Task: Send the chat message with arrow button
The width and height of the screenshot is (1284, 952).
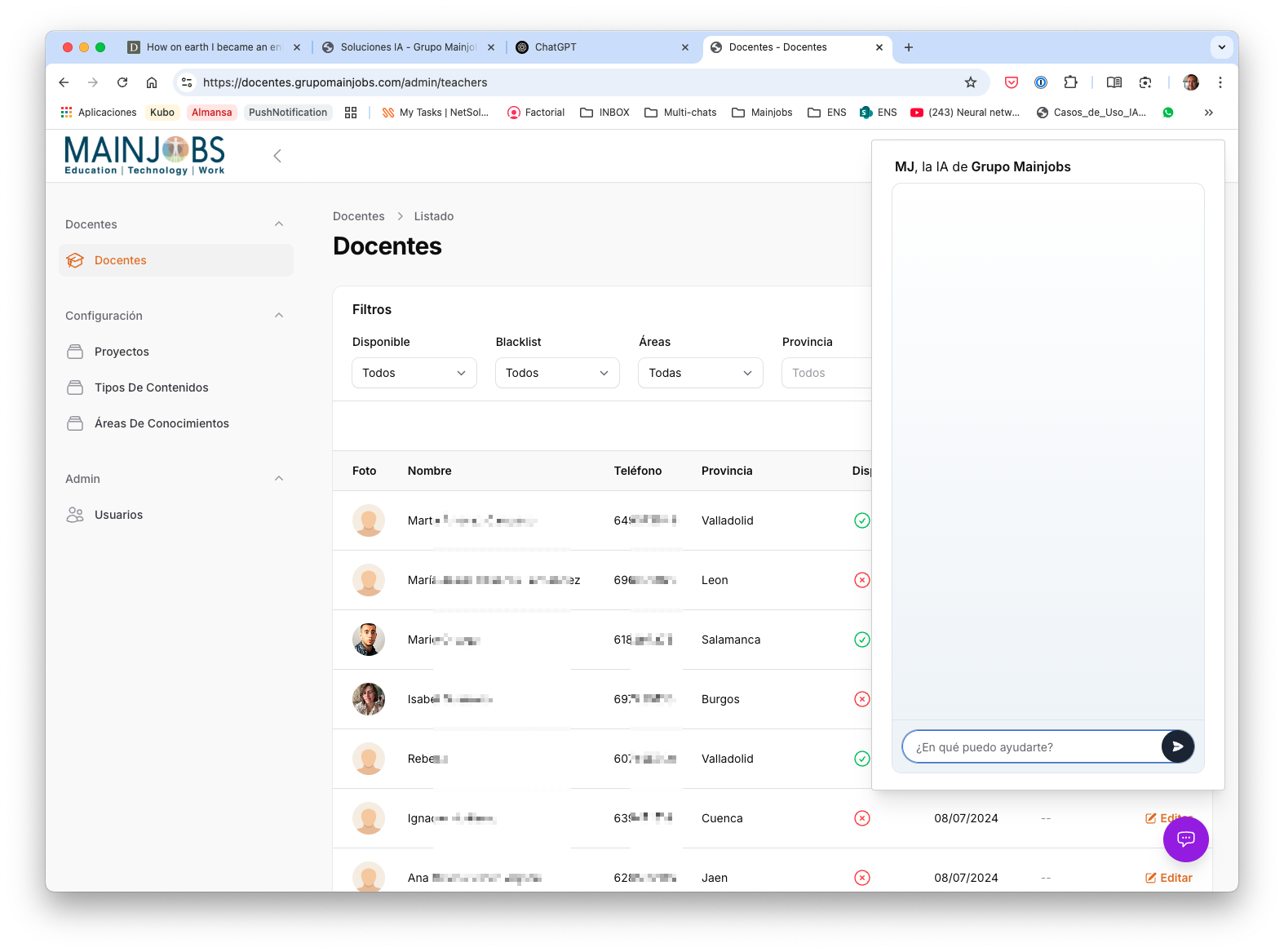Action: (x=1177, y=746)
